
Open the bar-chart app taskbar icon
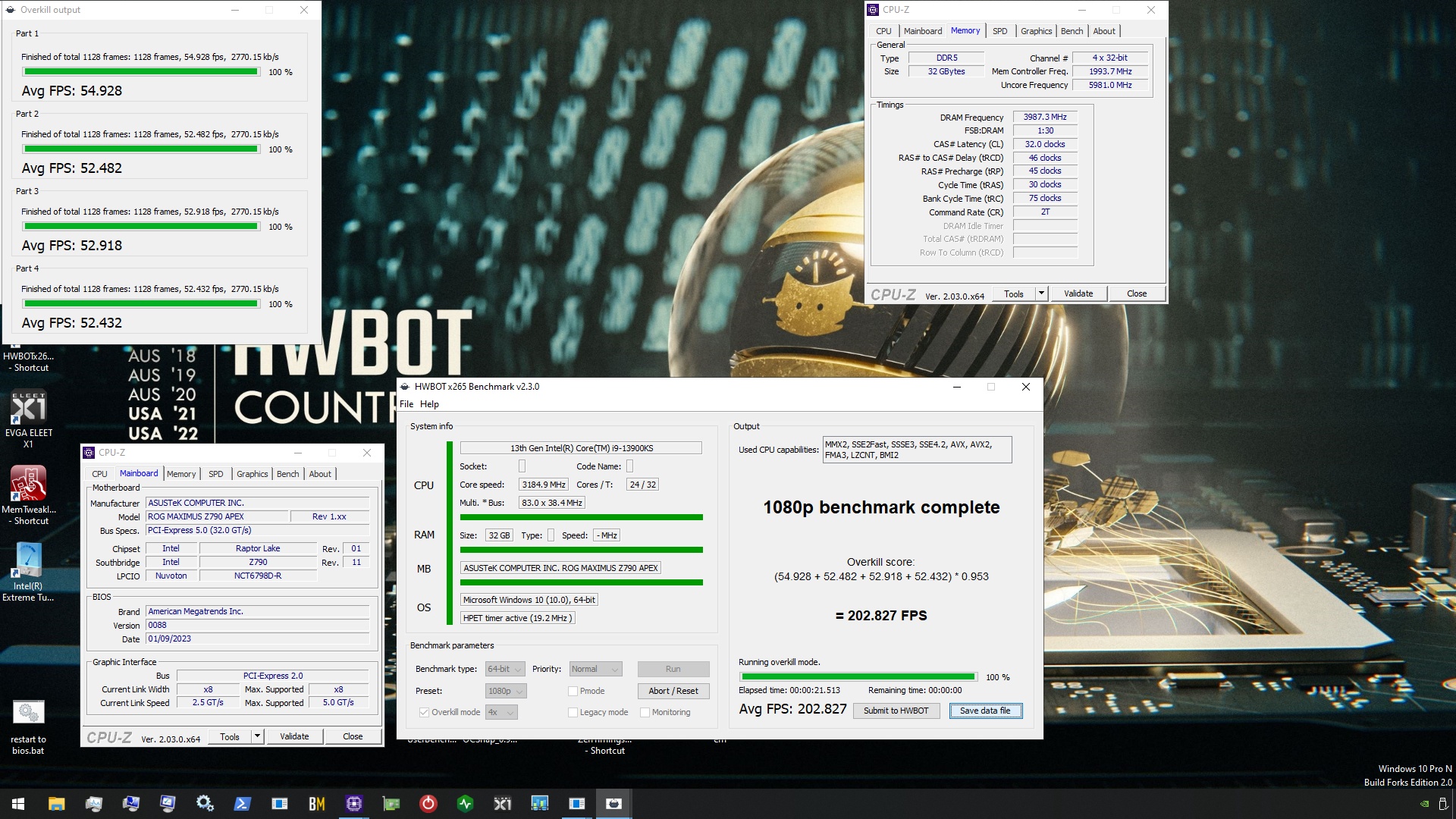pos(539,804)
